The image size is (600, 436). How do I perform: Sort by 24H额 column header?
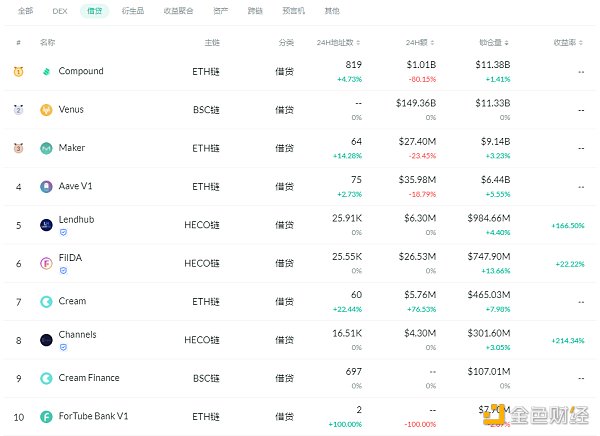(x=420, y=43)
